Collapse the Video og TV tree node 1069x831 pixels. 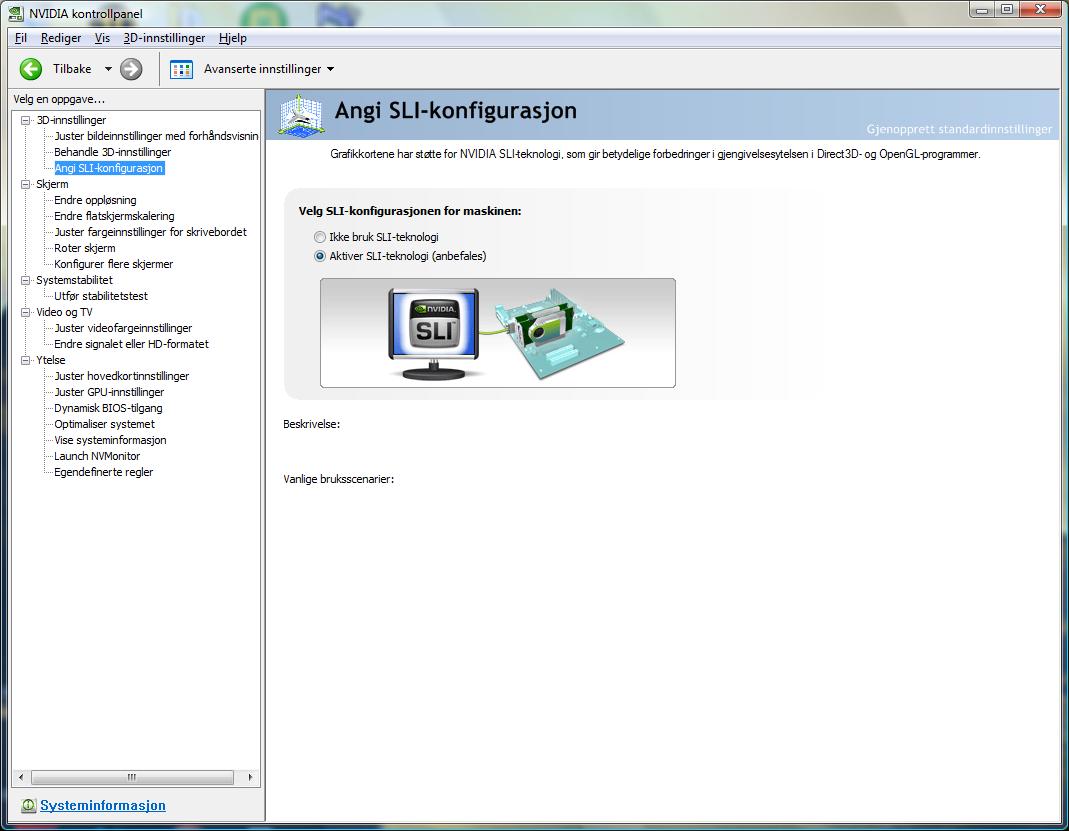click(26, 312)
